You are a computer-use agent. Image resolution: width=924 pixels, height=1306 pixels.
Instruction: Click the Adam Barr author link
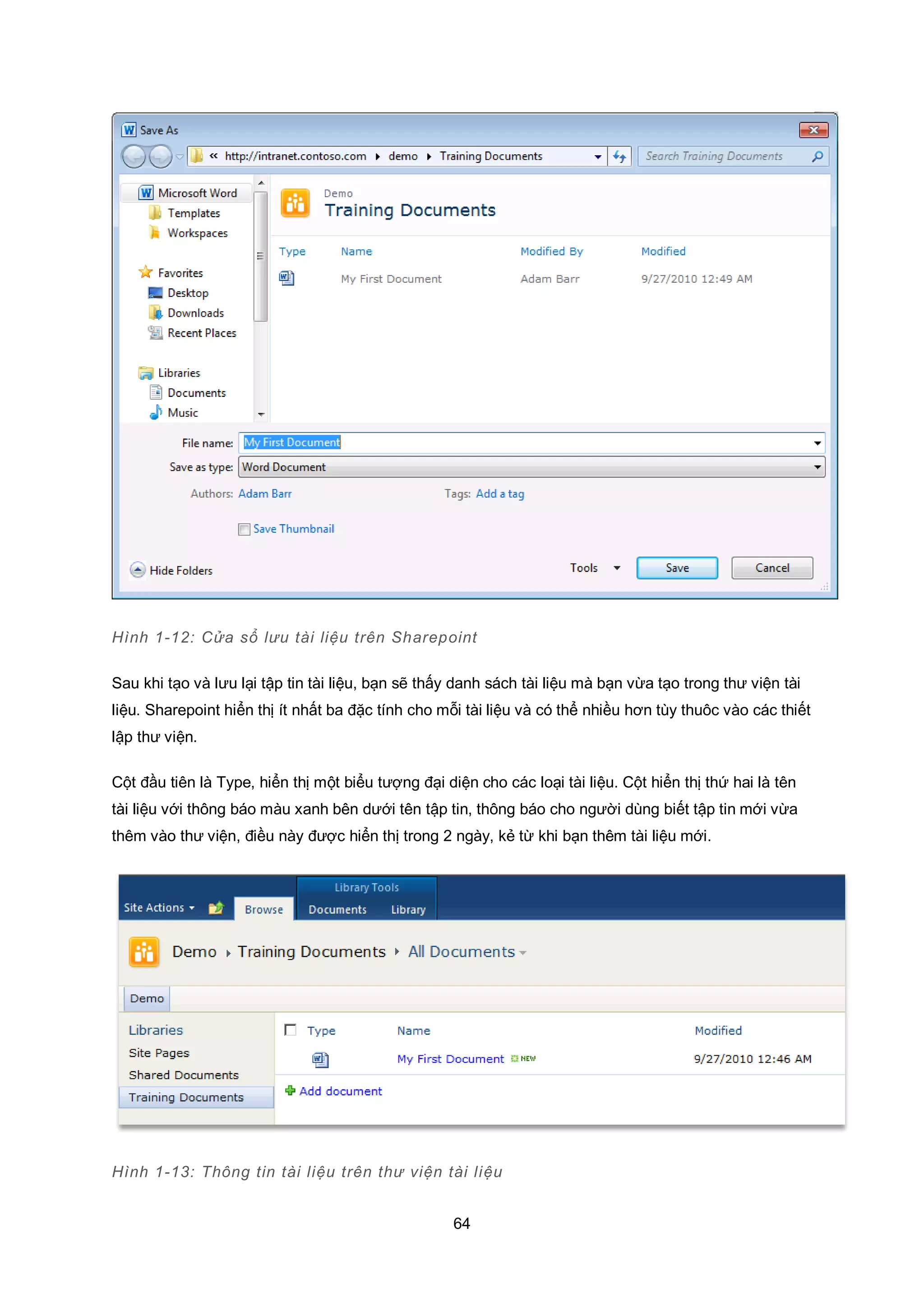(x=264, y=494)
